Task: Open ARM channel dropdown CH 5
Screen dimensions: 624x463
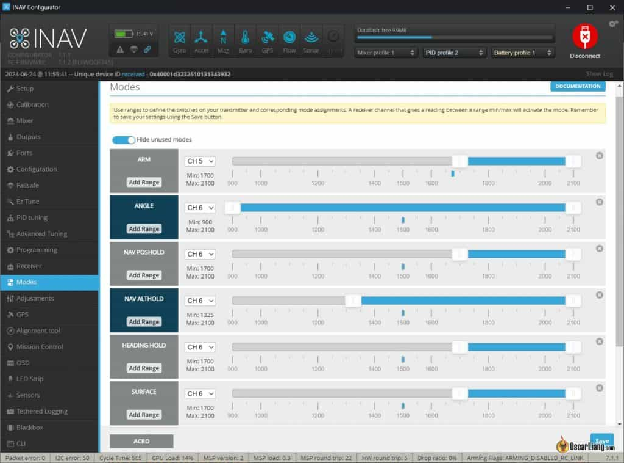Action: pos(200,161)
